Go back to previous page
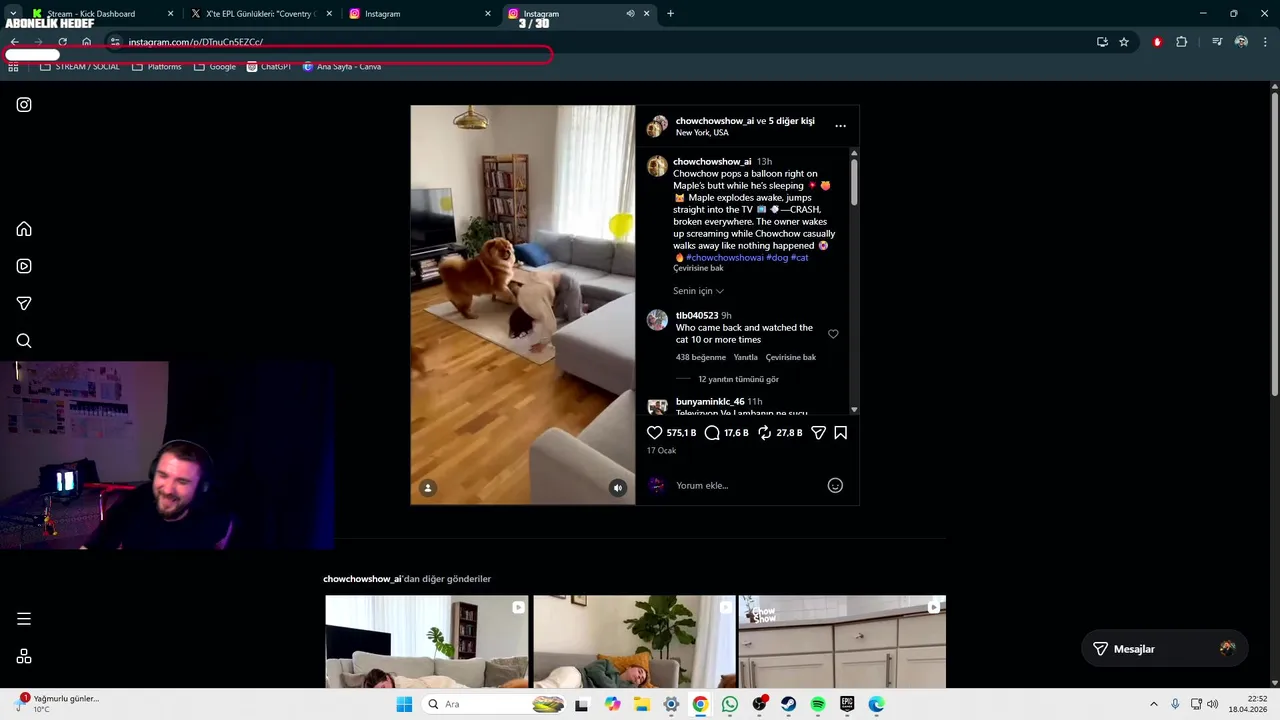This screenshot has height=720, width=1280. pyautogui.click(x=14, y=42)
